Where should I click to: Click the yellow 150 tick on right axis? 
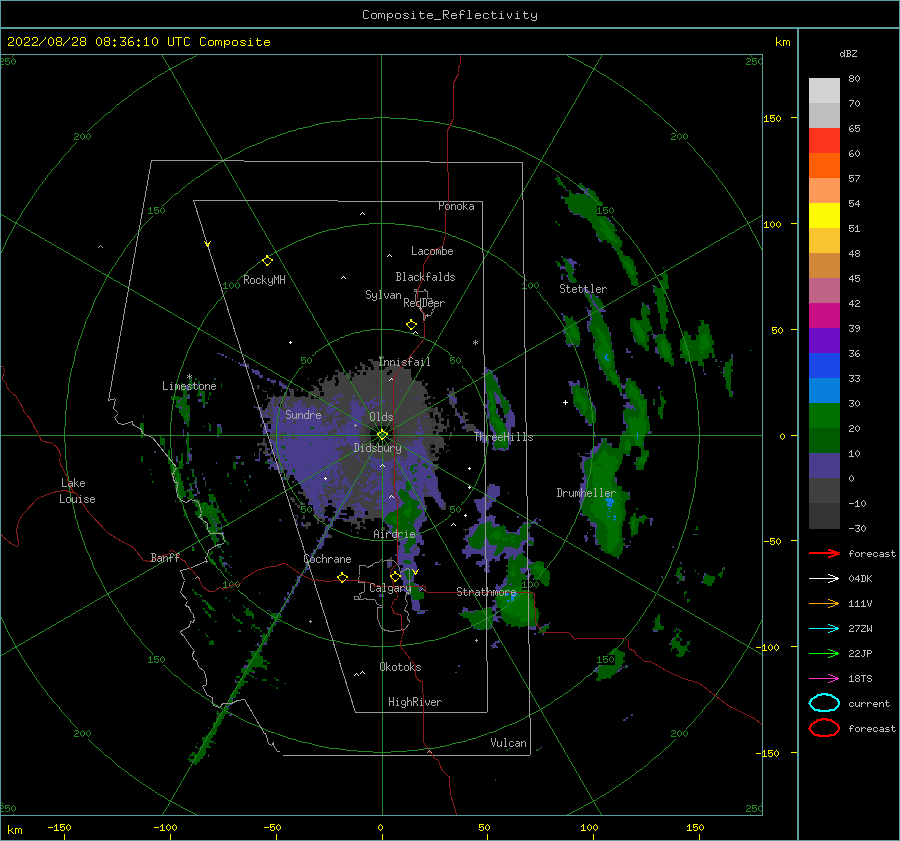[772, 118]
